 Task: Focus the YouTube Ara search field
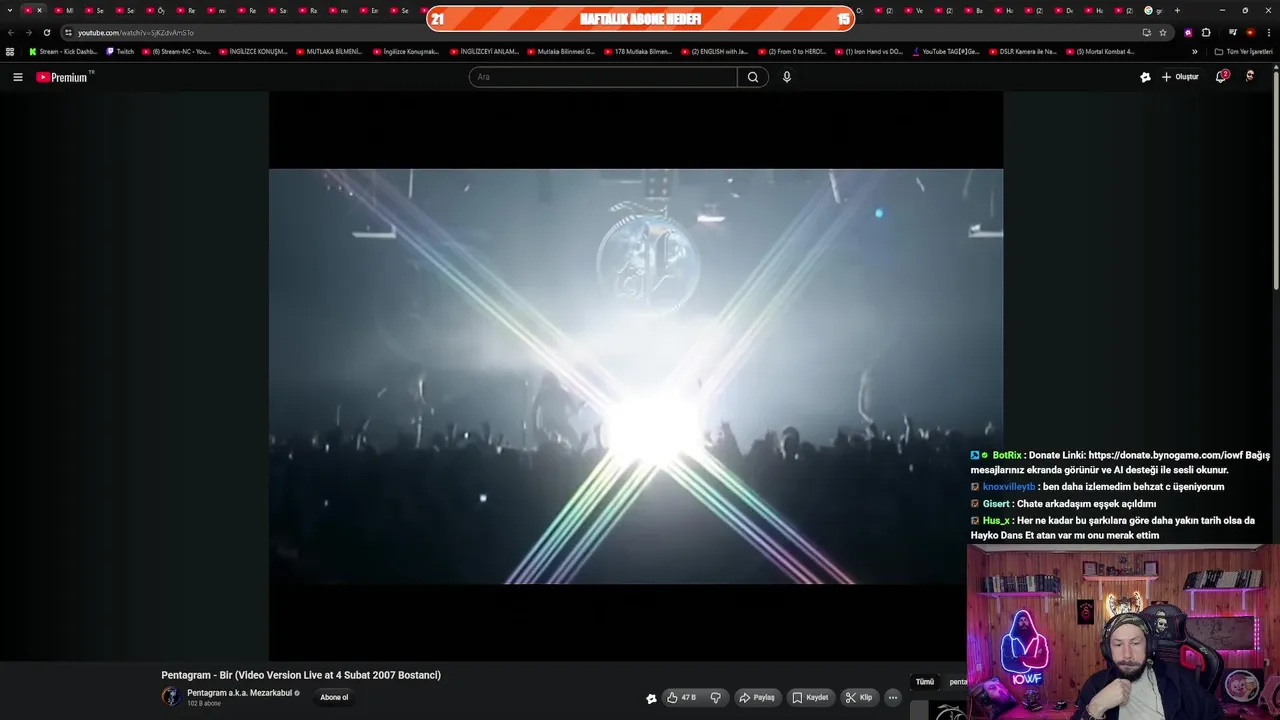[603, 77]
